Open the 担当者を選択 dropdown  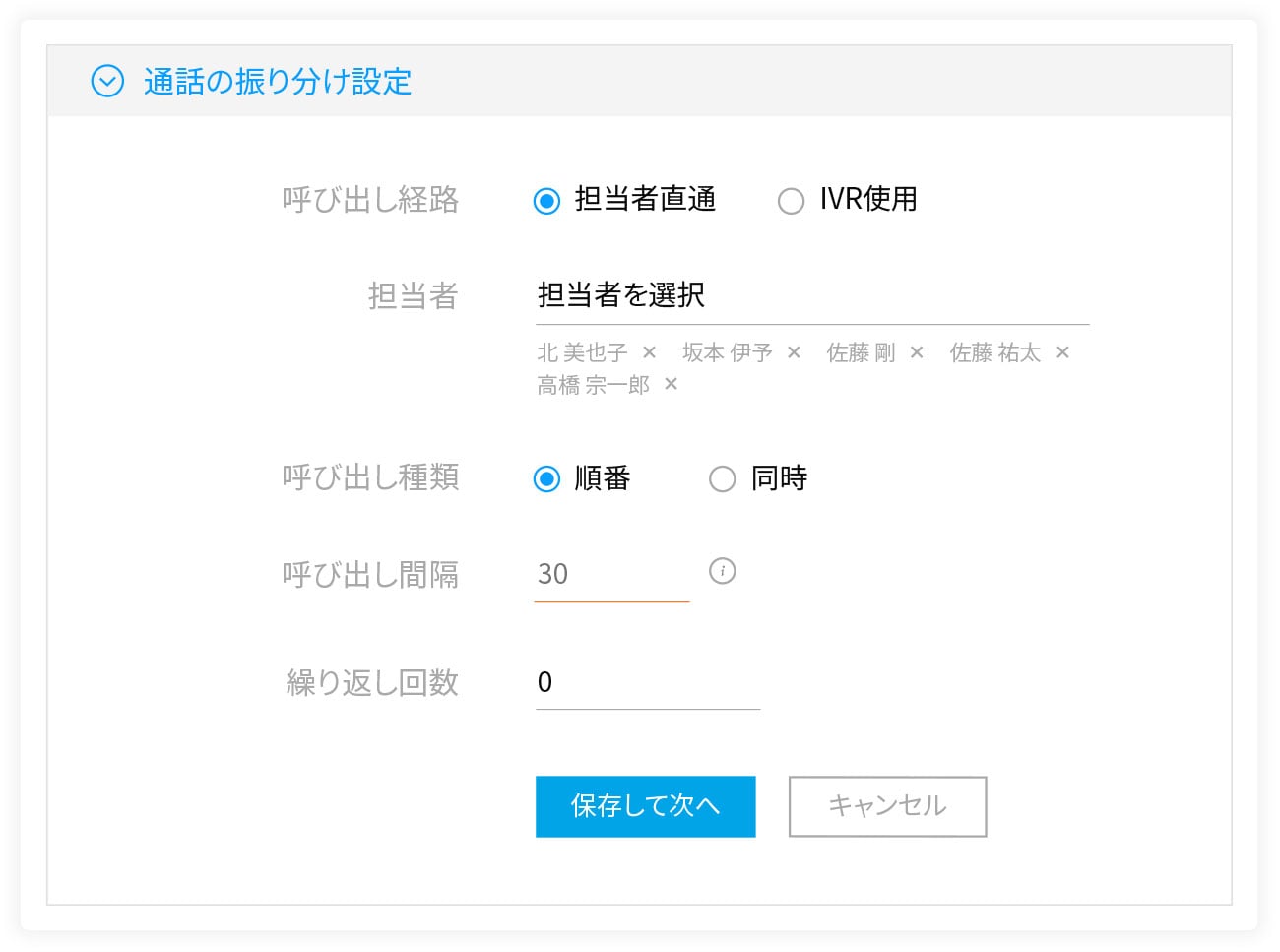pyautogui.click(x=811, y=295)
